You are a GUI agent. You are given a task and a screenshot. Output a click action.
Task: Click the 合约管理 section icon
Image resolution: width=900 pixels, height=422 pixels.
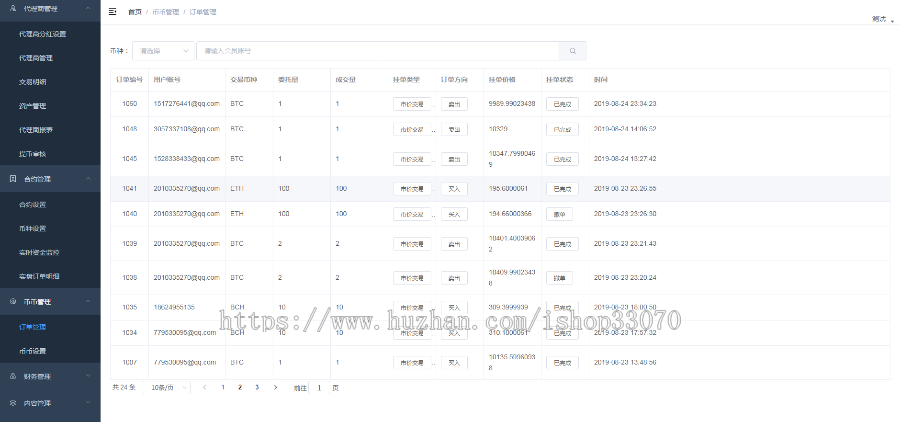(x=13, y=179)
